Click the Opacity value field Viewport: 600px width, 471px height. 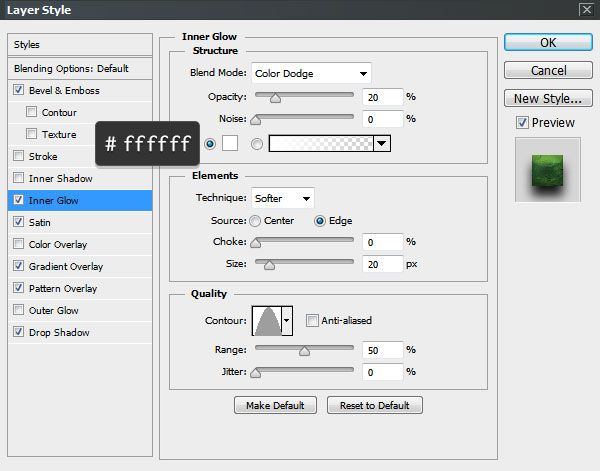click(383, 97)
